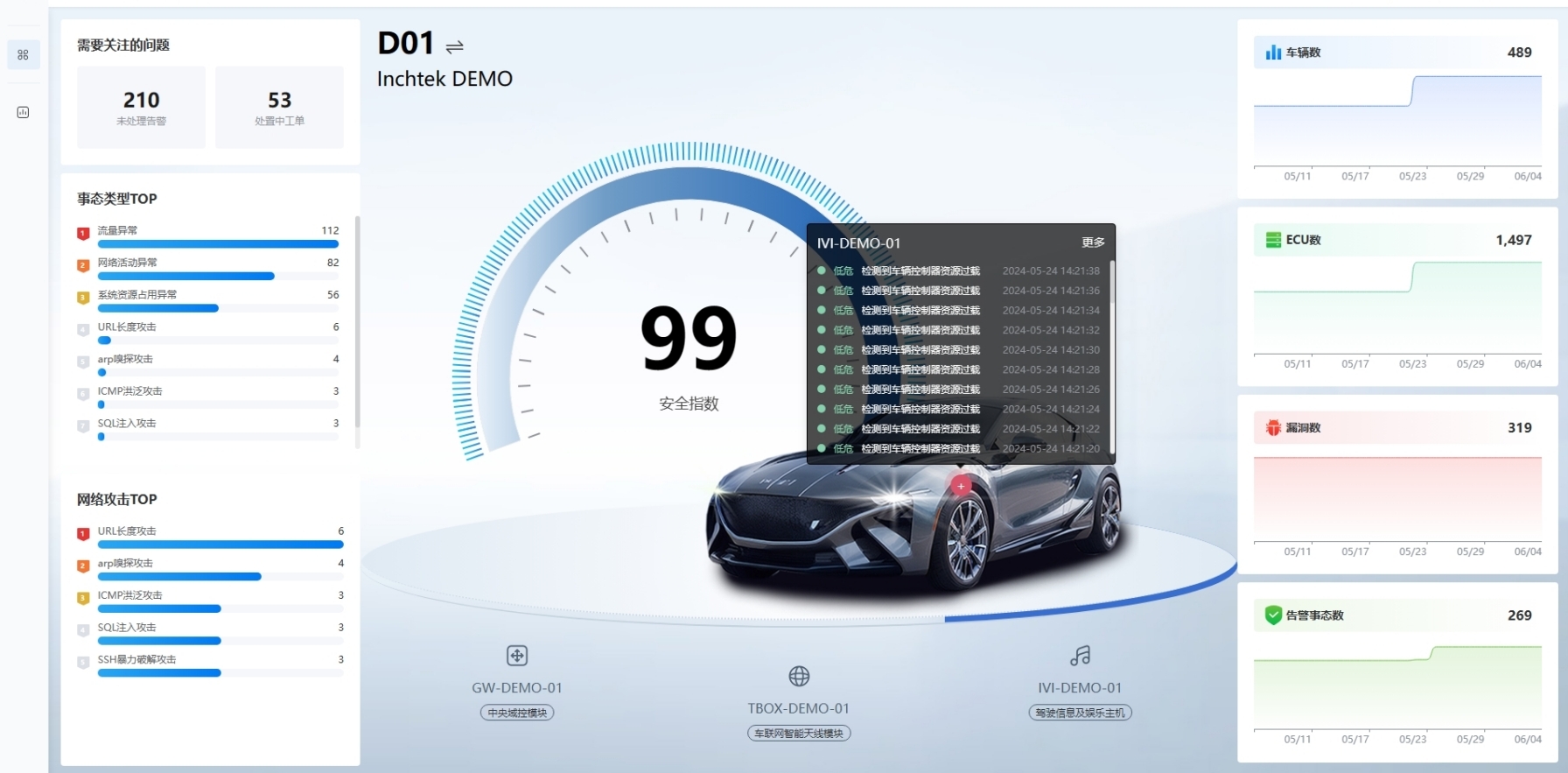Click the 489 vehicle count value

tap(1519, 53)
